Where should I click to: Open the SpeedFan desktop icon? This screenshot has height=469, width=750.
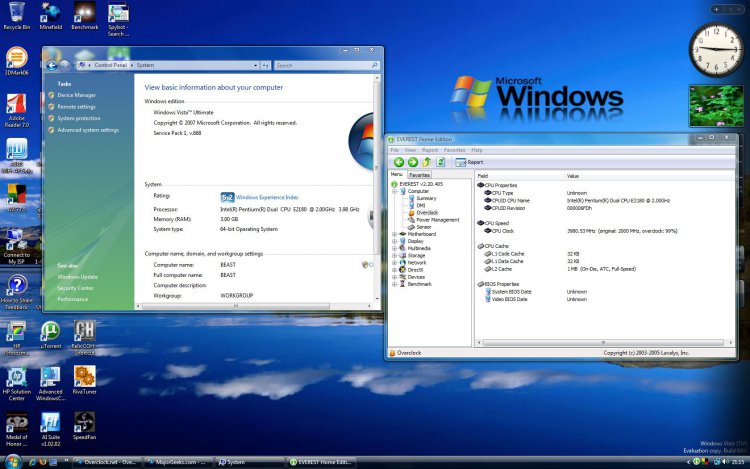(85, 426)
